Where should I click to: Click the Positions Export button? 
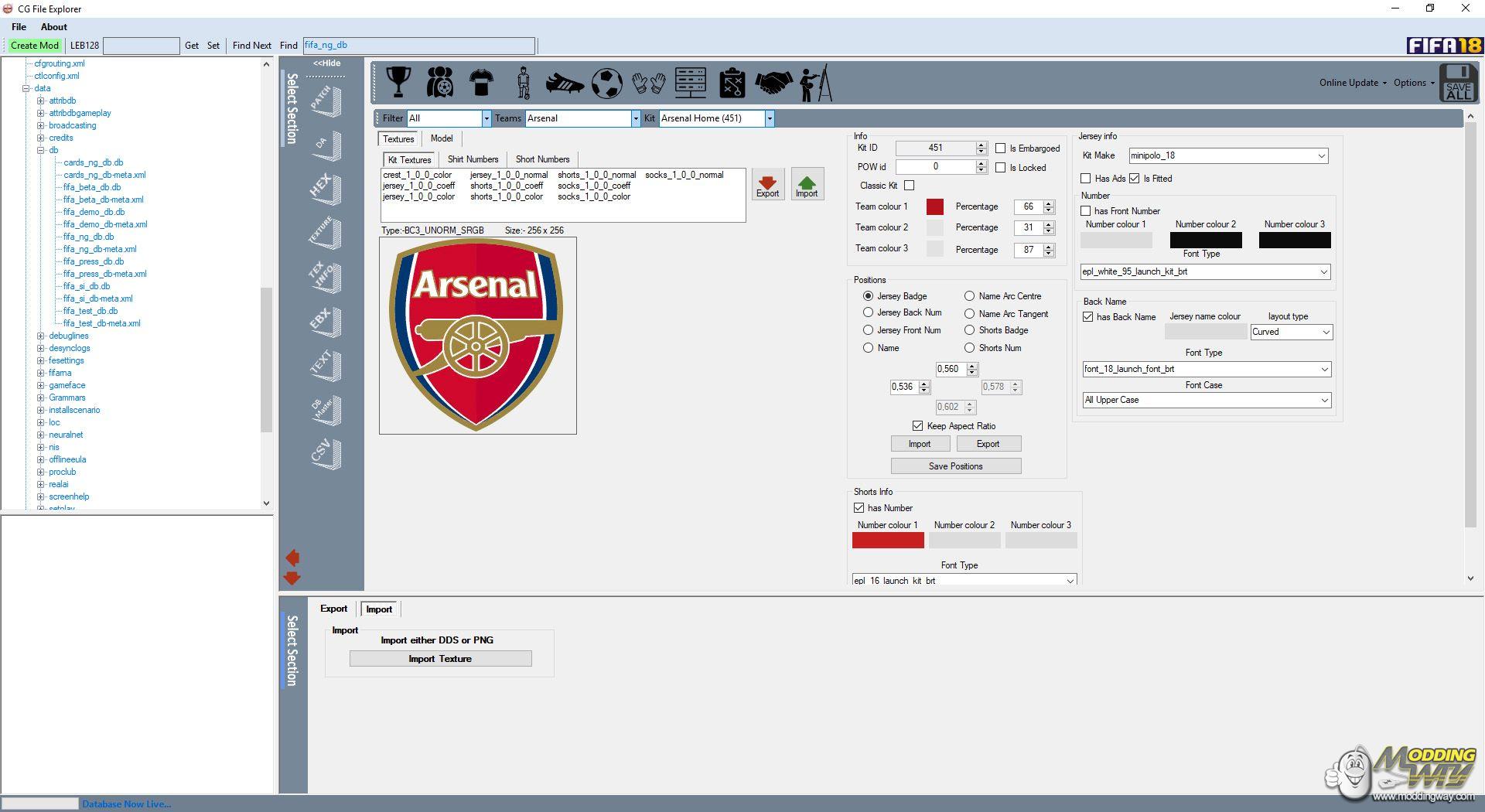tap(988, 444)
